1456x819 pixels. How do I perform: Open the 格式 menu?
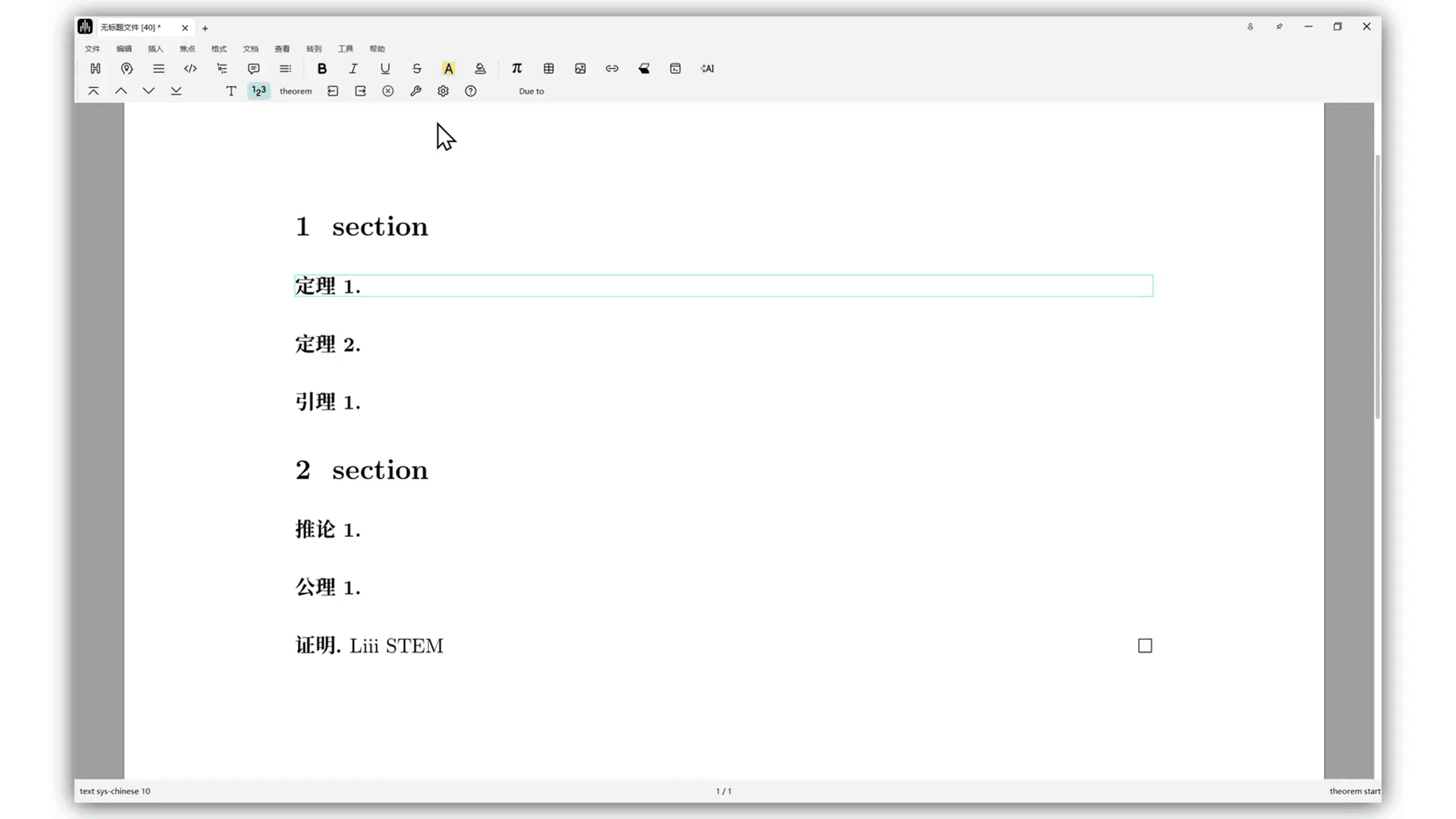pos(218,49)
